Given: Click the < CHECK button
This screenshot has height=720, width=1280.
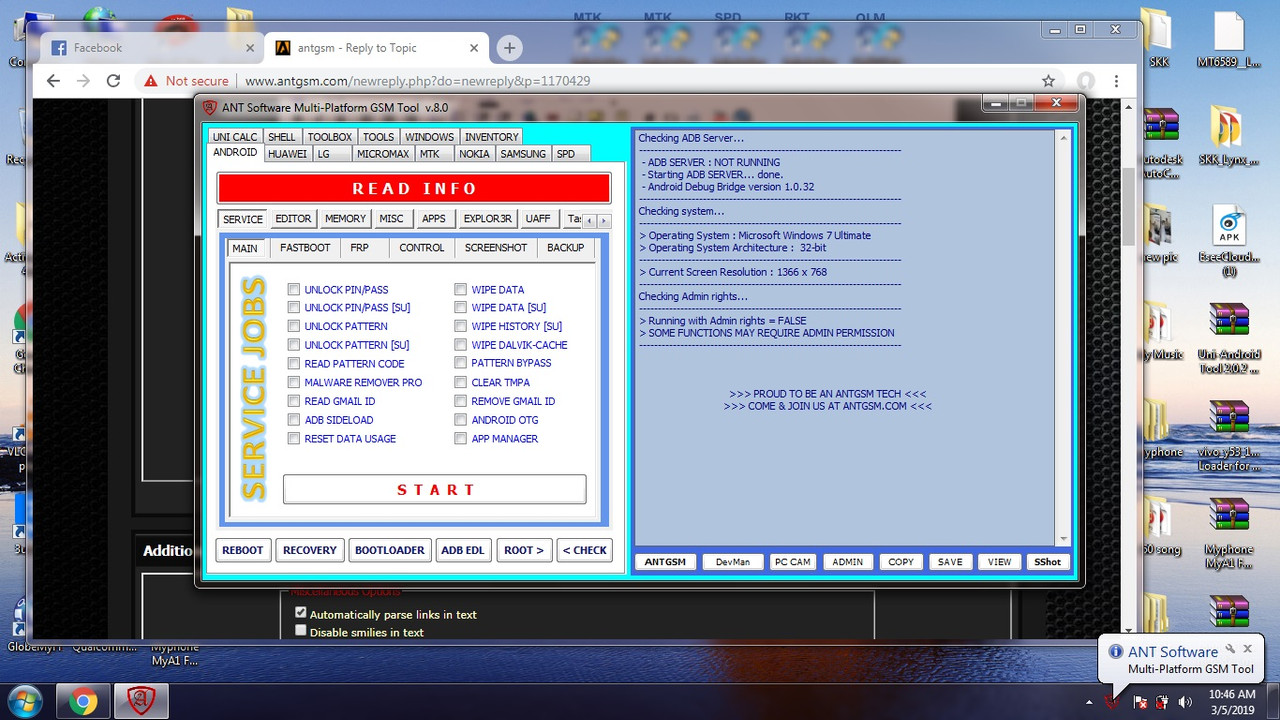Looking at the screenshot, I should [x=585, y=550].
